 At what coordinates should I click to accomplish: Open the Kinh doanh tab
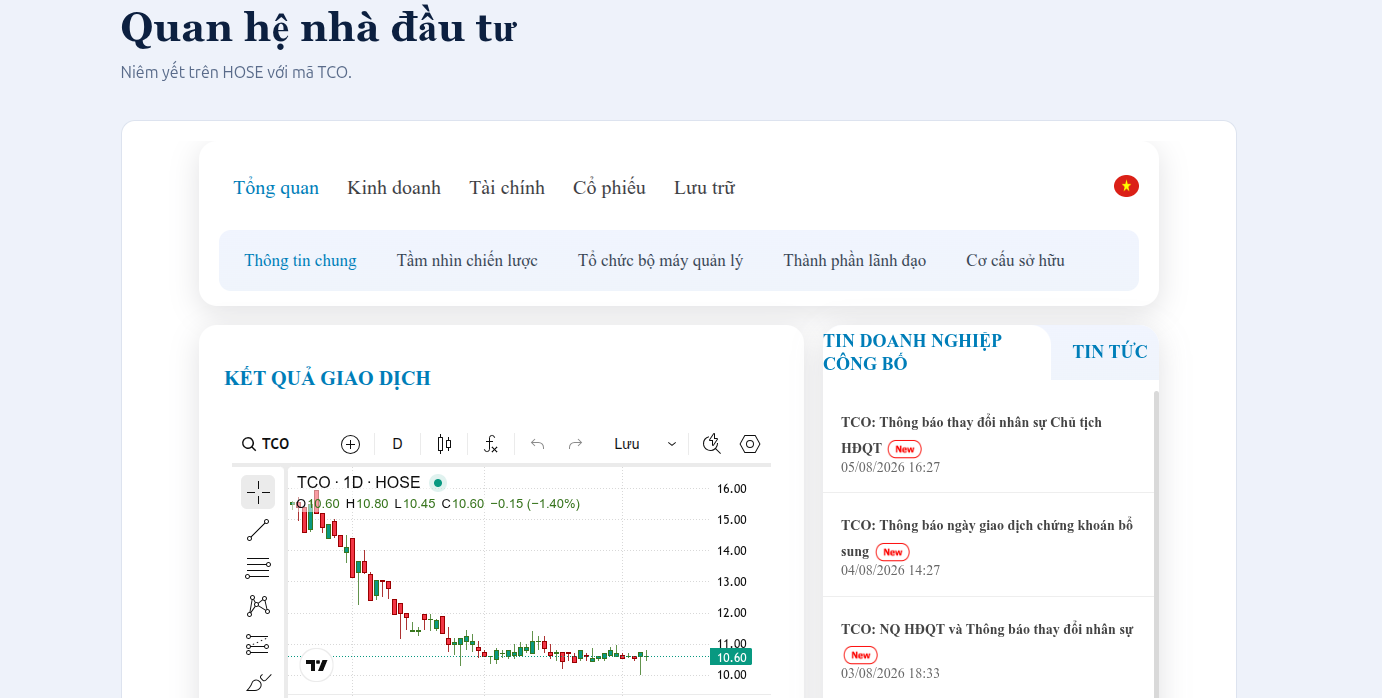click(394, 188)
